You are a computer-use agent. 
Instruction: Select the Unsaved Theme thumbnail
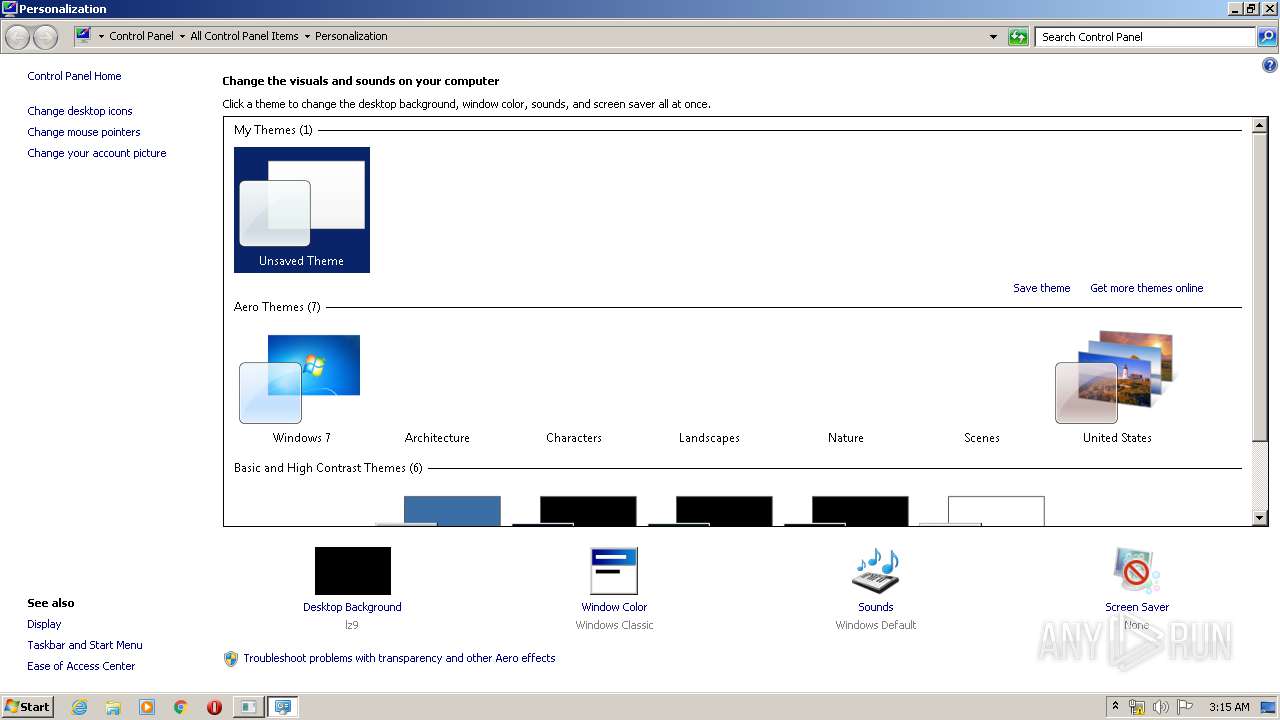301,209
